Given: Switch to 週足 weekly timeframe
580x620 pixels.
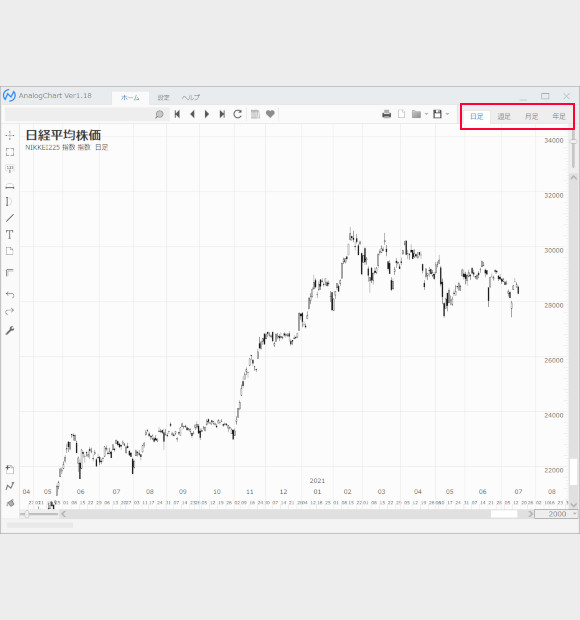Looking at the screenshot, I should click(504, 116).
